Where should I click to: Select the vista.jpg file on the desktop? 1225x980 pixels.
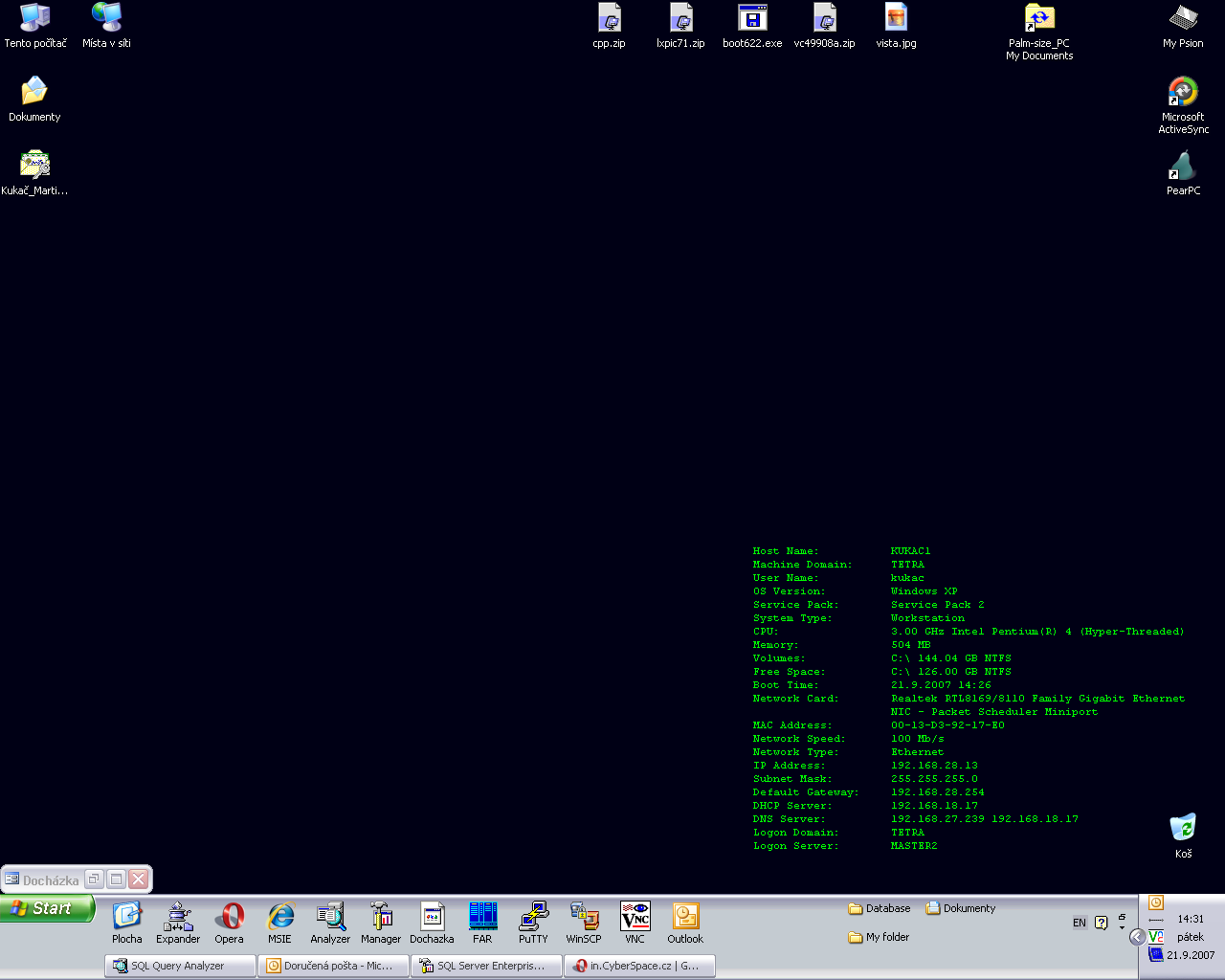(x=896, y=19)
